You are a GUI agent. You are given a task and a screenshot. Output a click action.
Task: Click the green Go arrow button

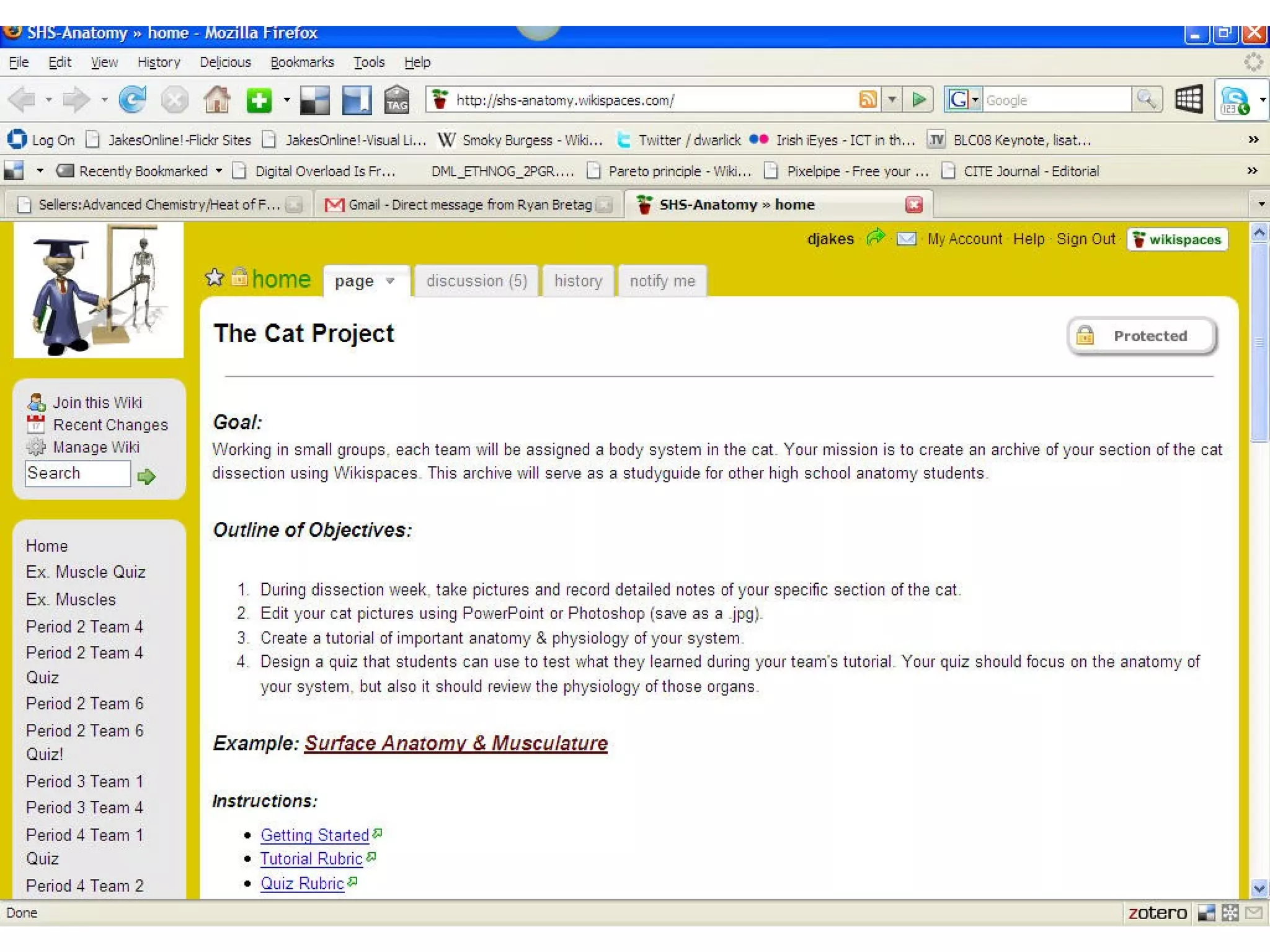click(x=918, y=99)
